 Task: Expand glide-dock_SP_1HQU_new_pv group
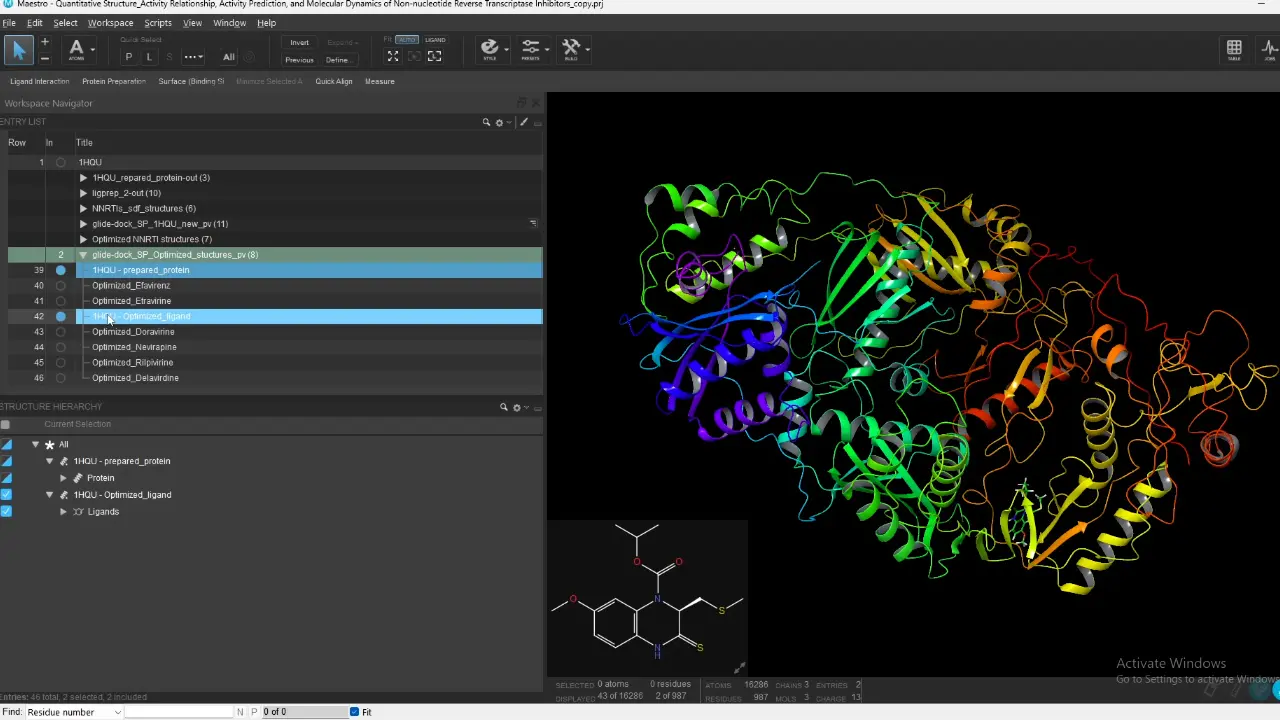(x=84, y=224)
